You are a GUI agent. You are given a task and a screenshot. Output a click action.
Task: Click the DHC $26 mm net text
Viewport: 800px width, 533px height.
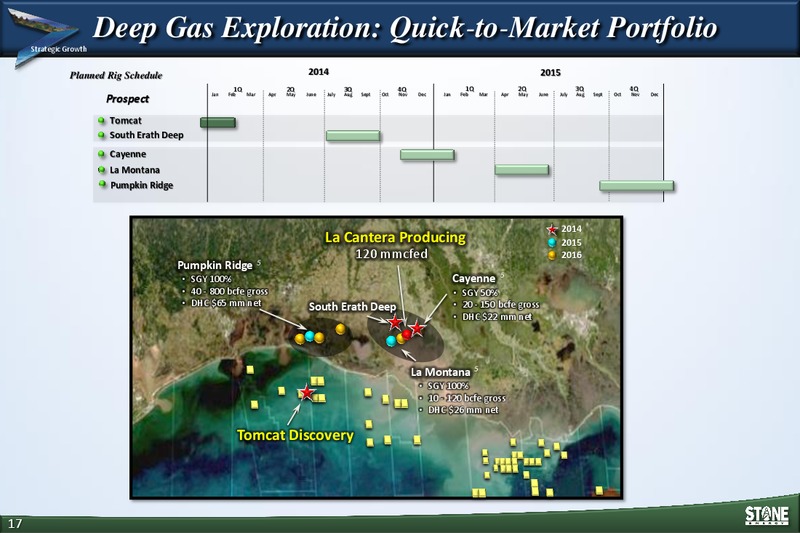point(463,410)
